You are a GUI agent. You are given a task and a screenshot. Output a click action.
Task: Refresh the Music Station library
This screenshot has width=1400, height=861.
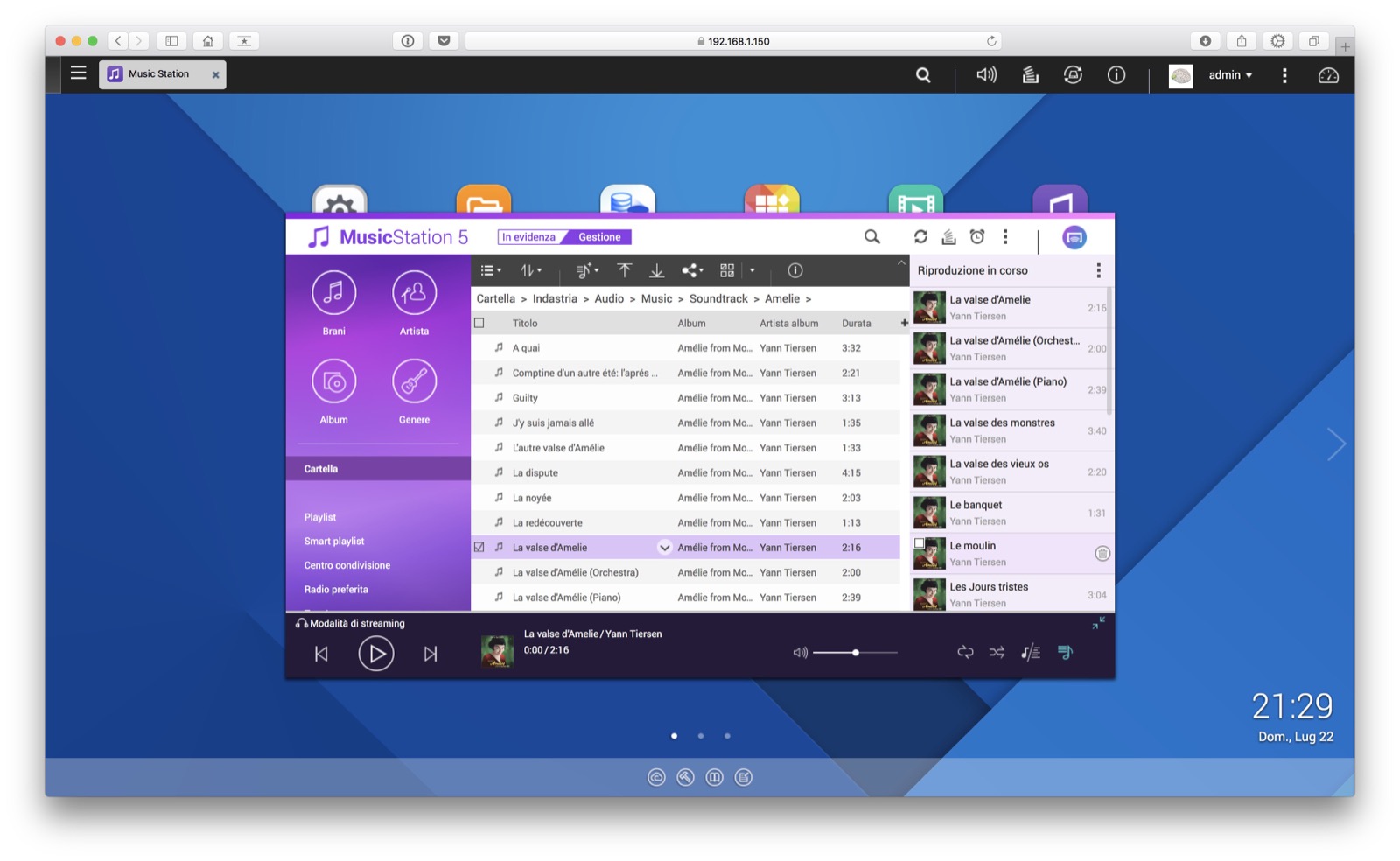(920, 237)
